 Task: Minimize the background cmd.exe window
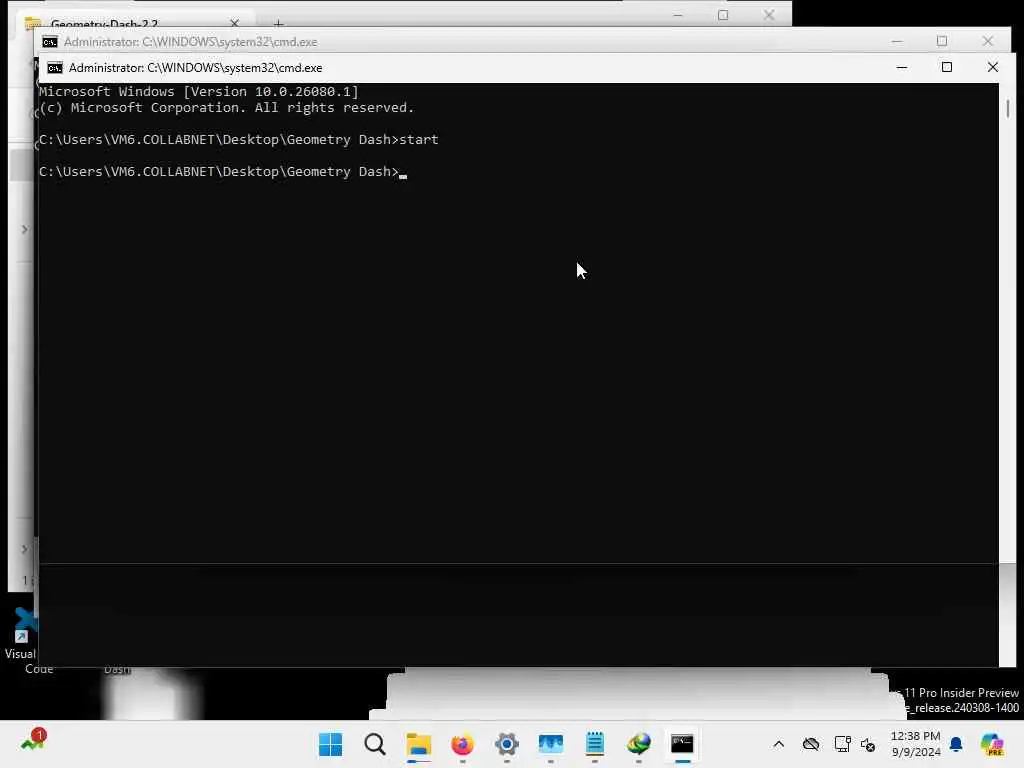point(897,41)
